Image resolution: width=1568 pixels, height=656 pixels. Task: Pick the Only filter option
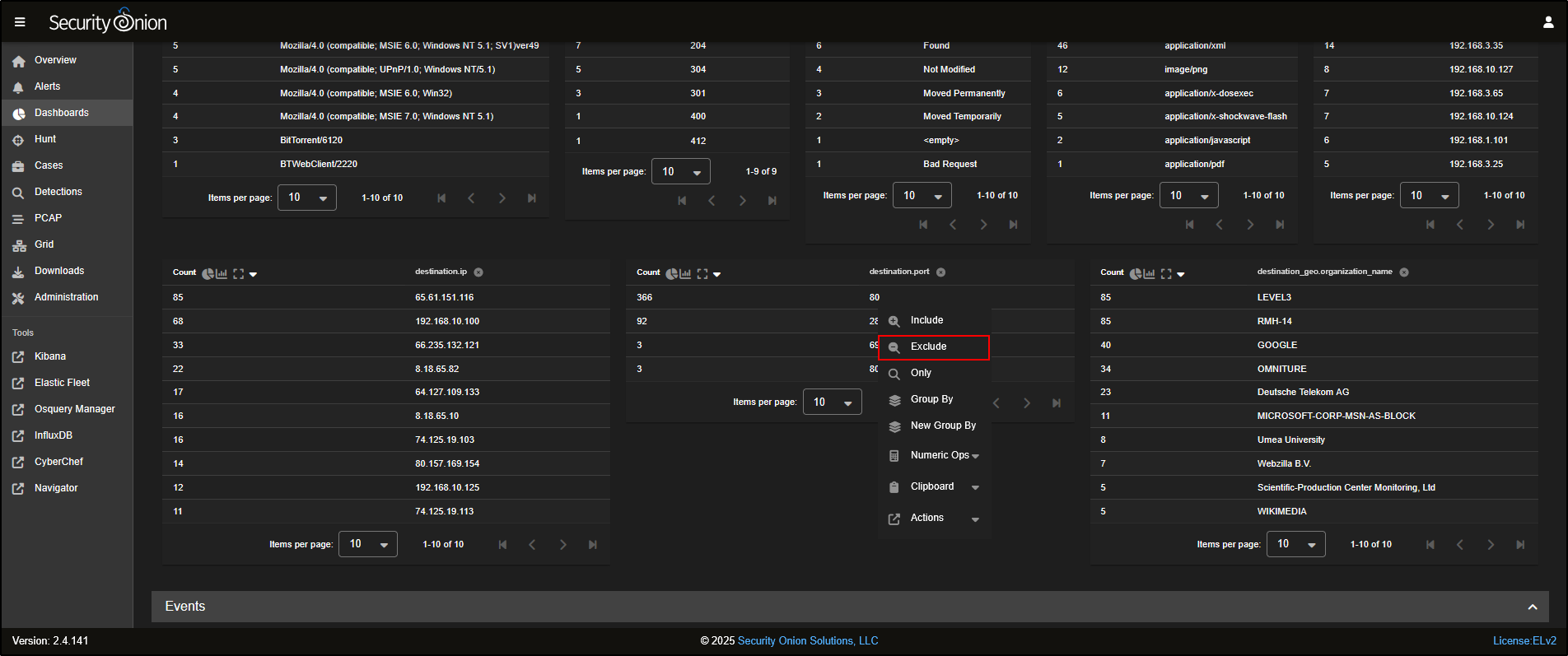pos(921,373)
